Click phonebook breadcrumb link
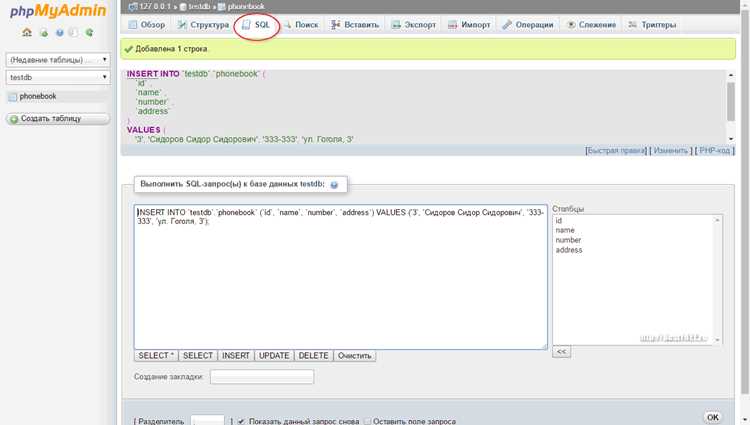The height and width of the screenshot is (425, 750). (x=246, y=7)
